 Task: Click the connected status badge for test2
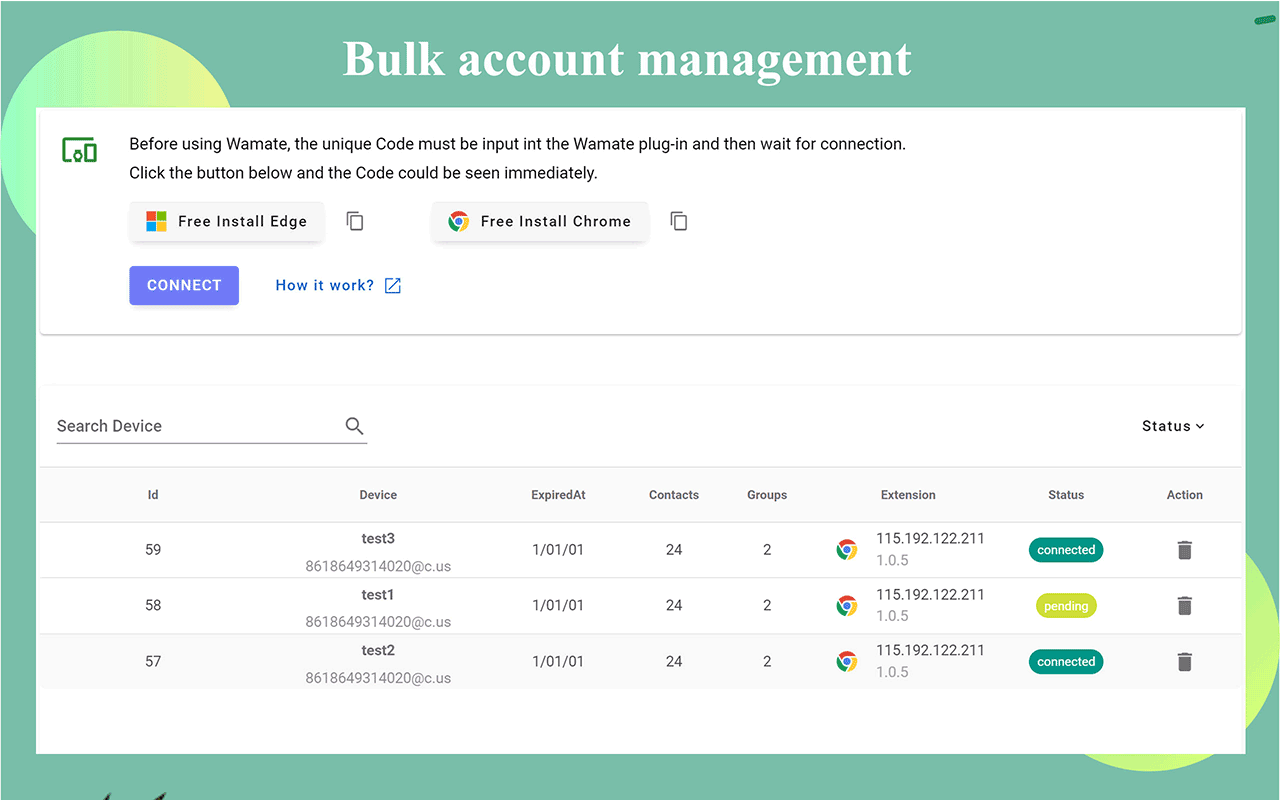[x=1066, y=662]
